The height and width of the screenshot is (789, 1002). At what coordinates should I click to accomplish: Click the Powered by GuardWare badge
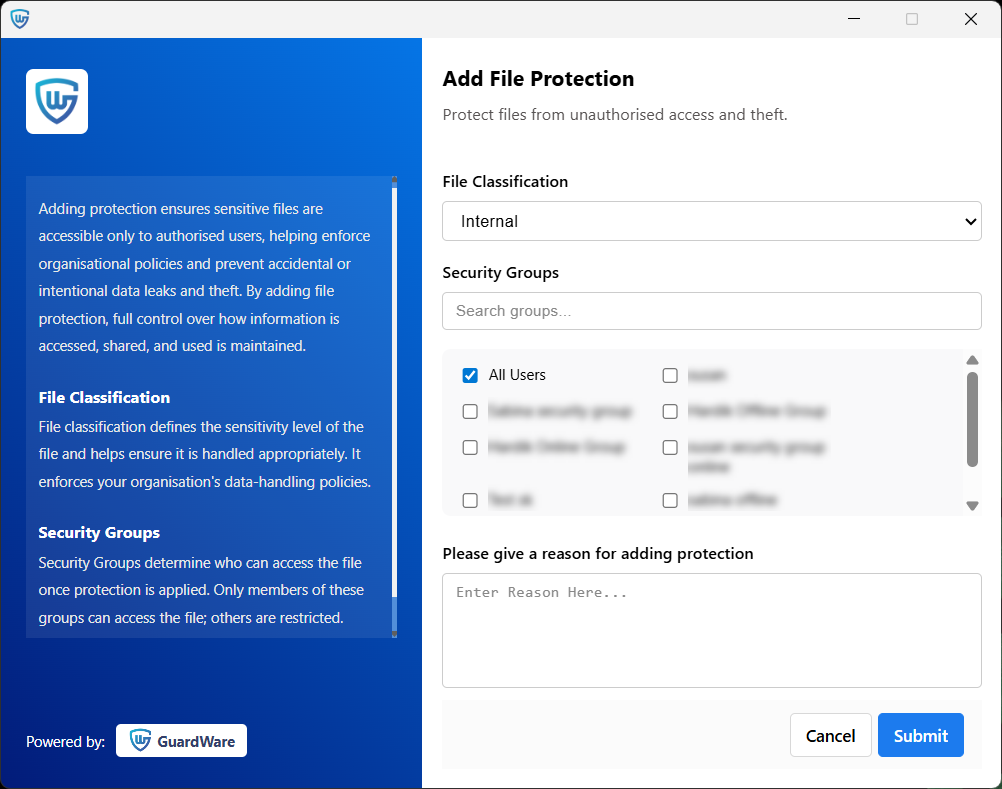(x=181, y=740)
